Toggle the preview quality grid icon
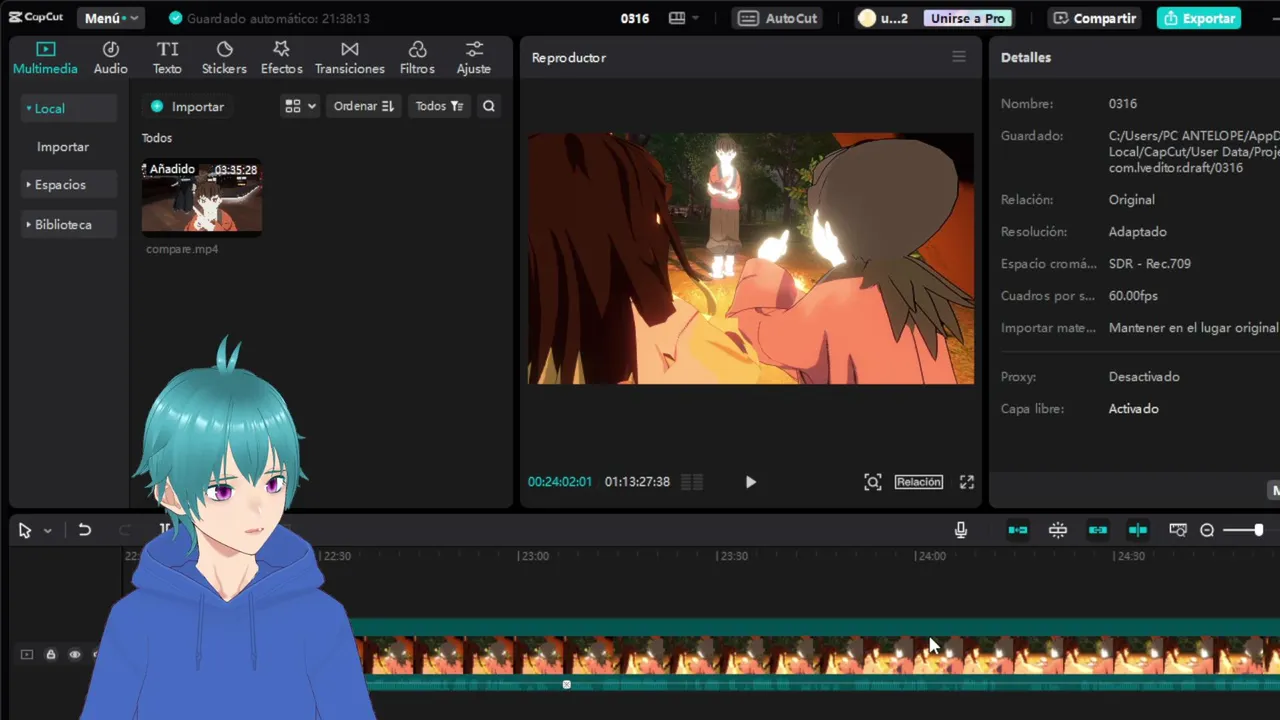The image size is (1280, 720). [x=692, y=482]
